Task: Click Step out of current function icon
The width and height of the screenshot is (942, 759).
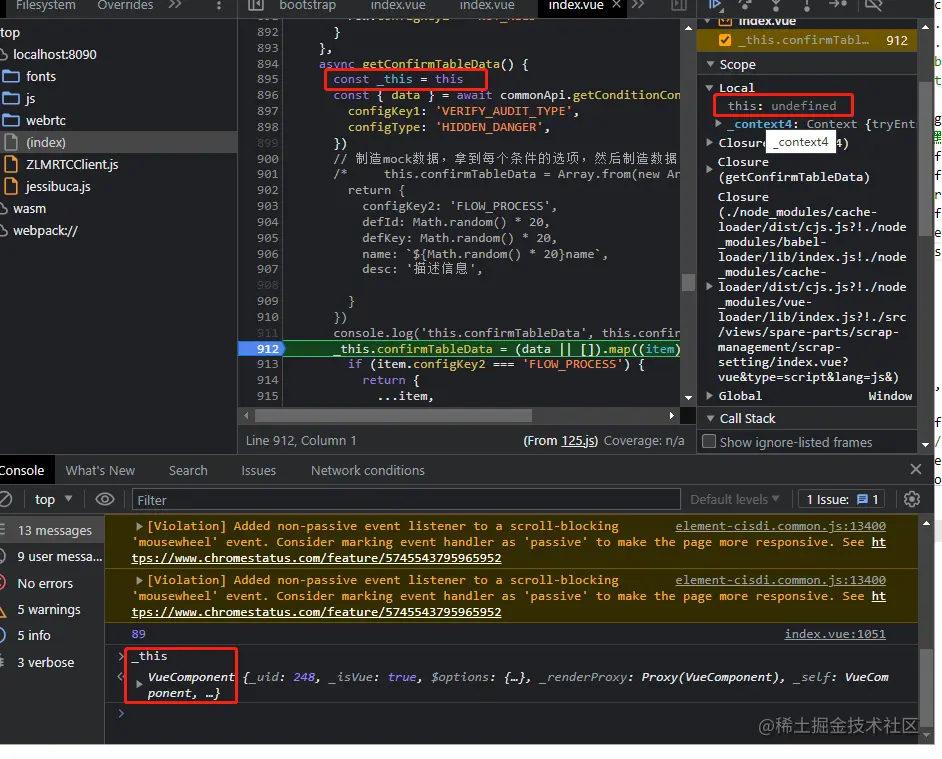Action: coord(807,5)
